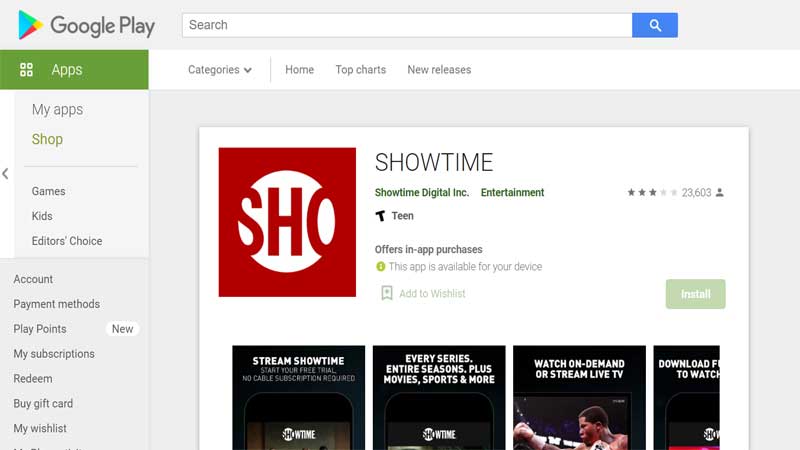Click the Teen rating label
The height and width of the screenshot is (450, 800).
403,216
